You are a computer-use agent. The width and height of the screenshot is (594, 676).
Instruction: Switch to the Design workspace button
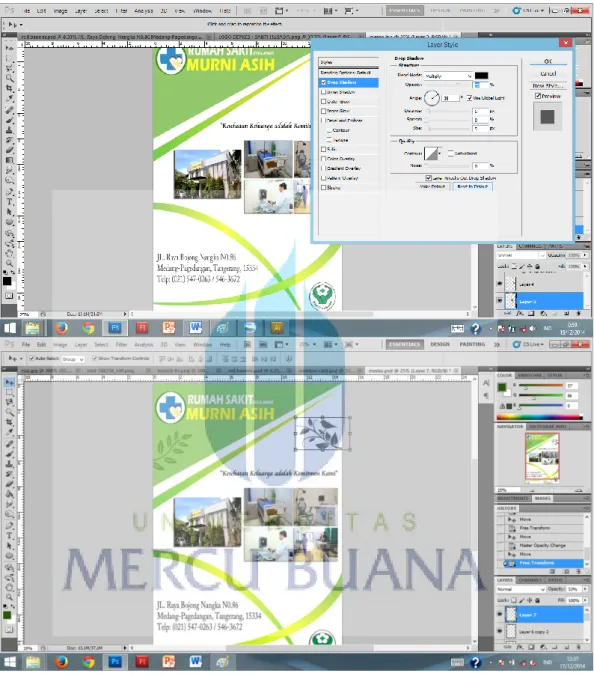[x=440, y=344]
